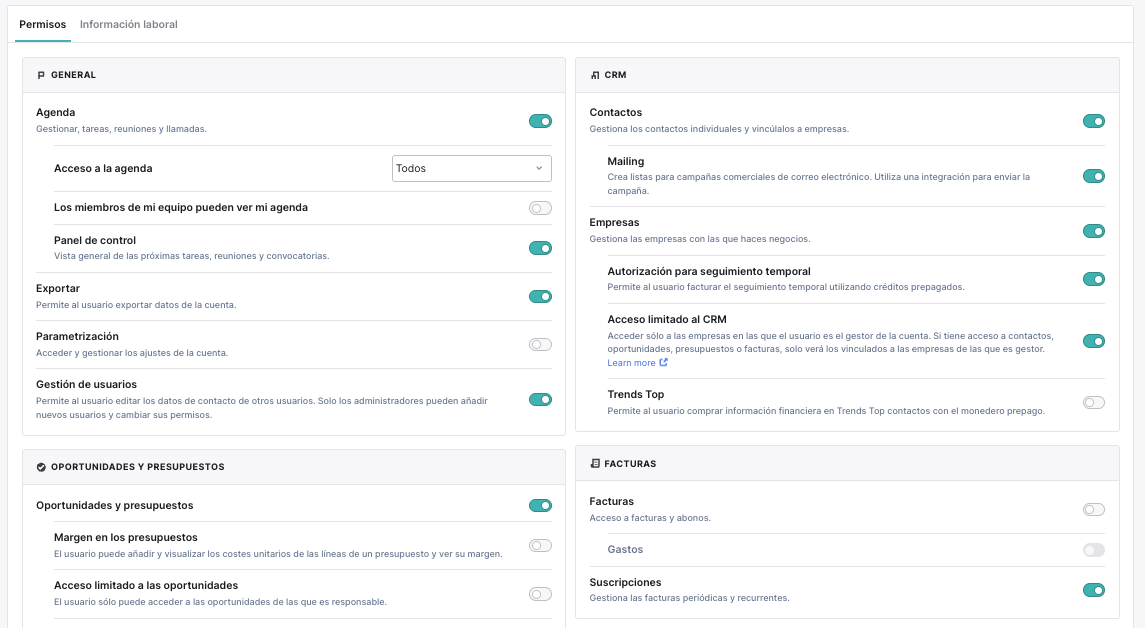Switch to the Información laboral tab

[129, 24]
